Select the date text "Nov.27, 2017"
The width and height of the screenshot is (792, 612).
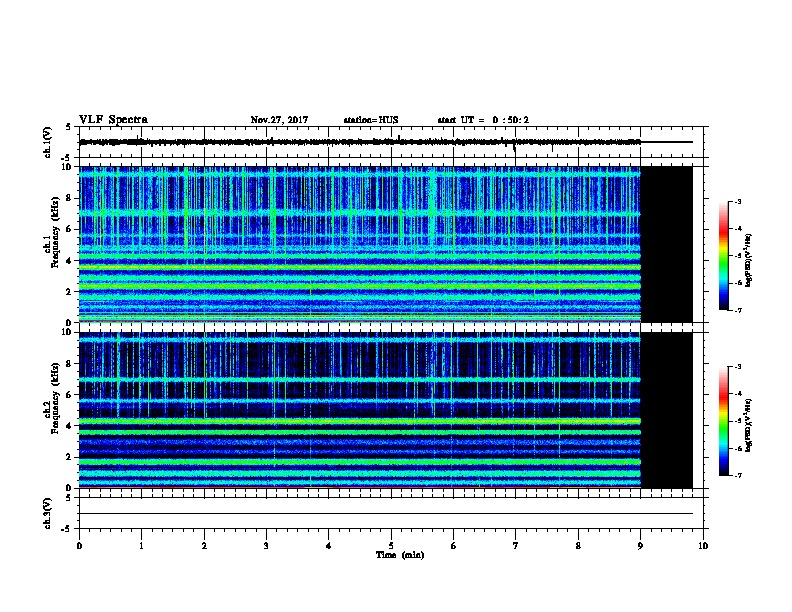pos(279,120)
